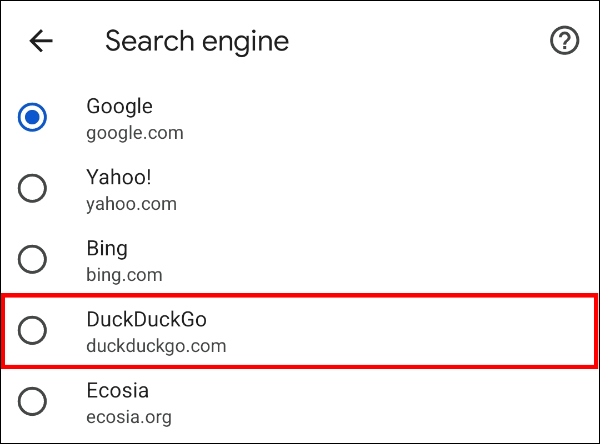Tap the blue dot in Google's radio button

[x=33, y=117]
